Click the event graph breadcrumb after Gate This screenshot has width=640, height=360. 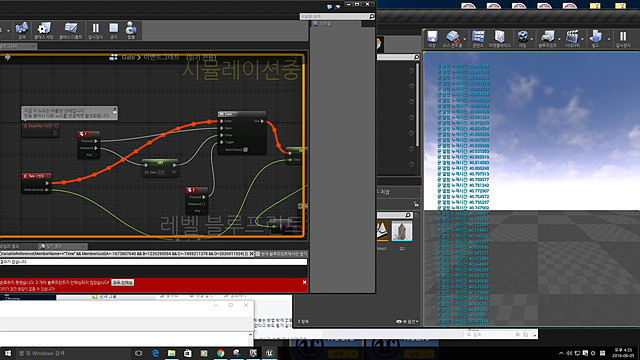pyautogui.click(x=161, y=58)
